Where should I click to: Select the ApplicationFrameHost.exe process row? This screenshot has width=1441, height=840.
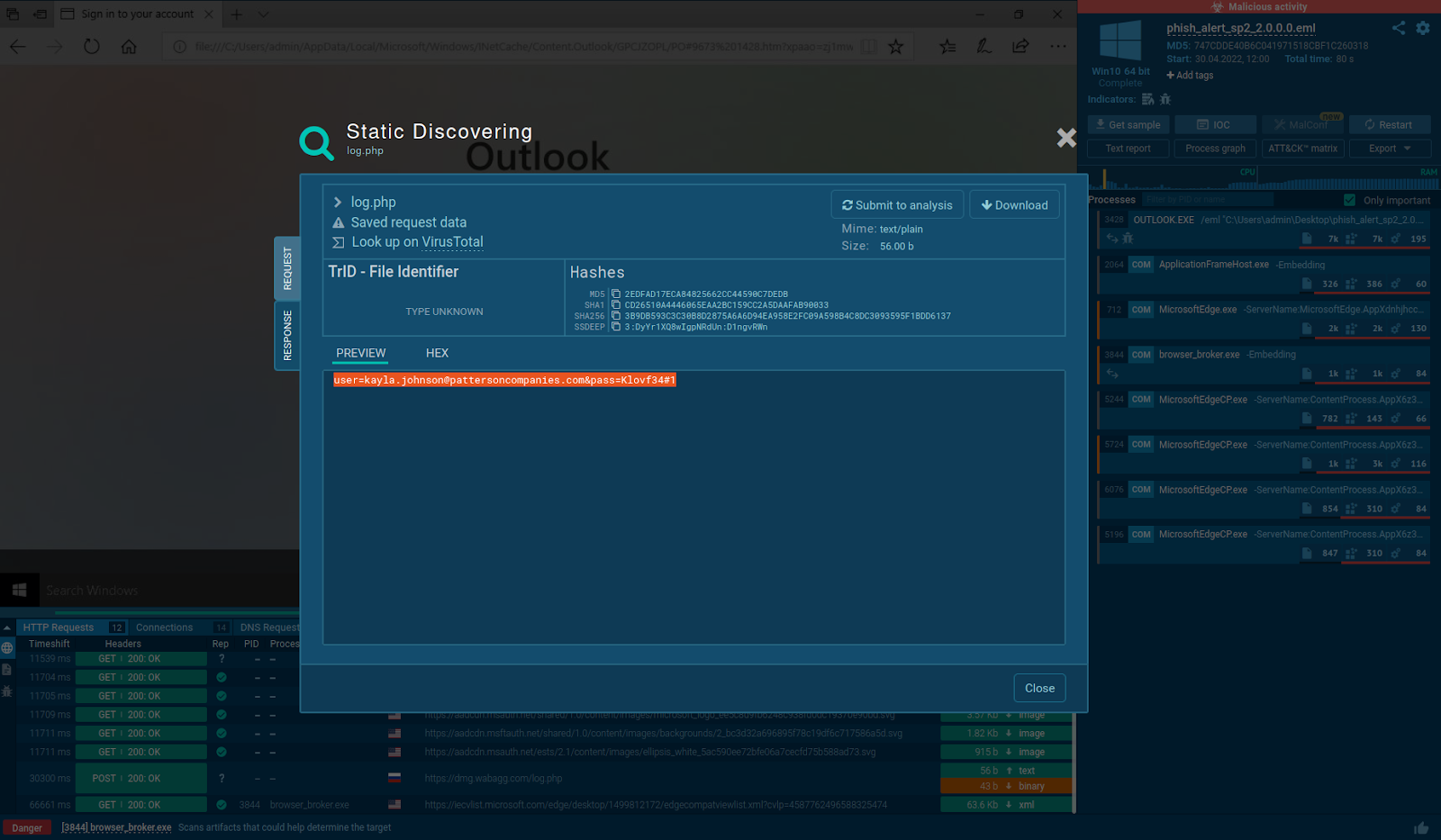click(1264, 274)
